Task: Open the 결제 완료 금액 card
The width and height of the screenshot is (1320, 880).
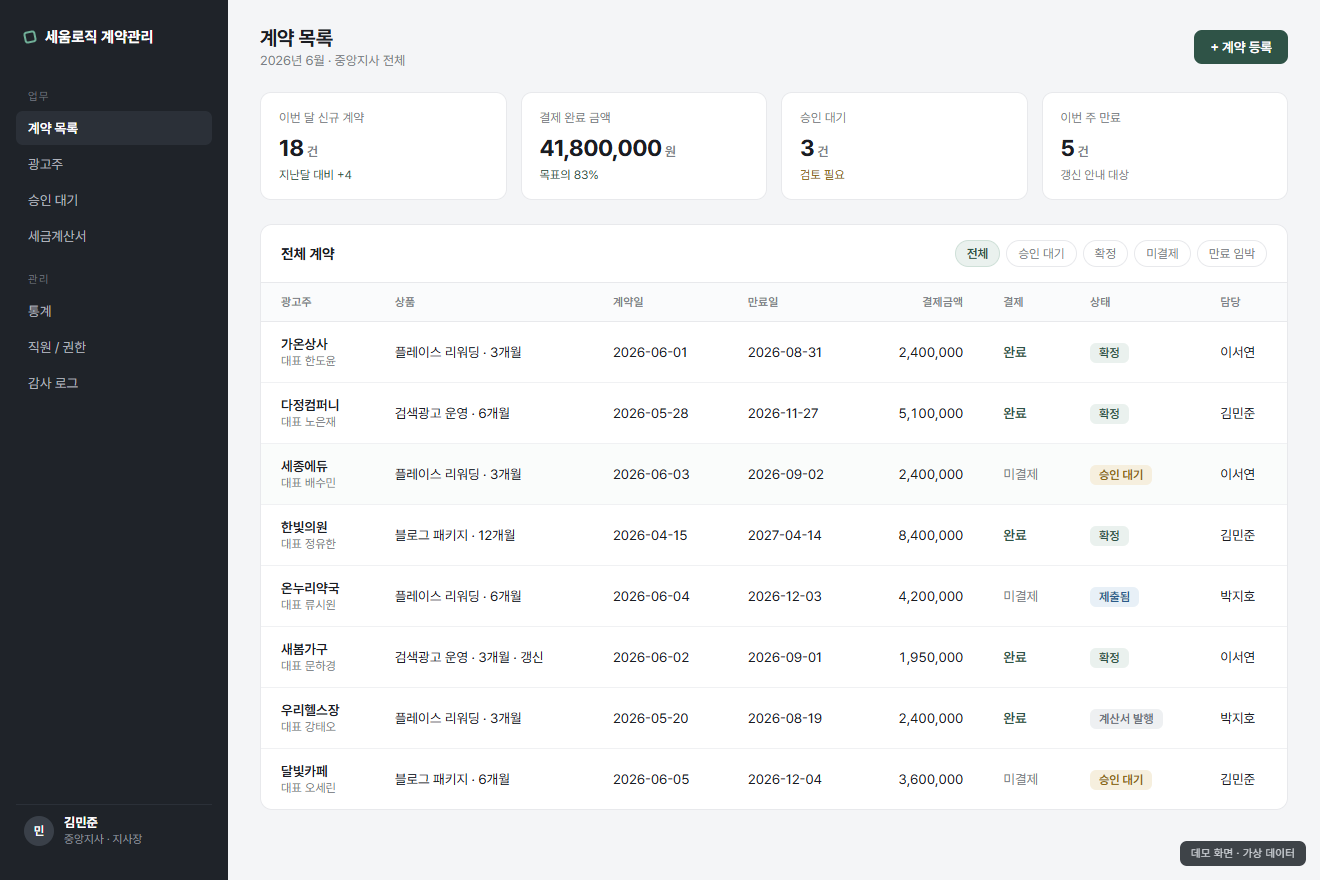Action: (644, 146)
